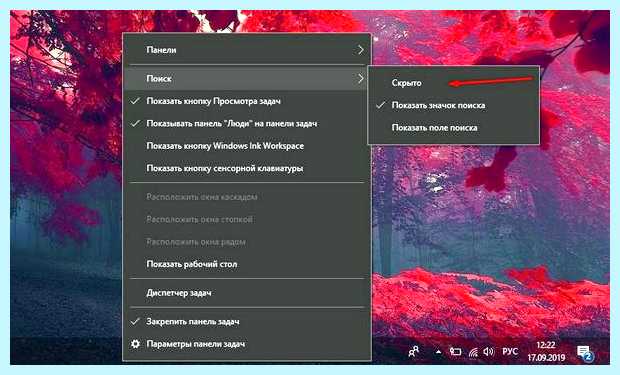Click greyed Расположить окна стопкой
The width and height of the screenshot is (620, 375).
point(247,220)
